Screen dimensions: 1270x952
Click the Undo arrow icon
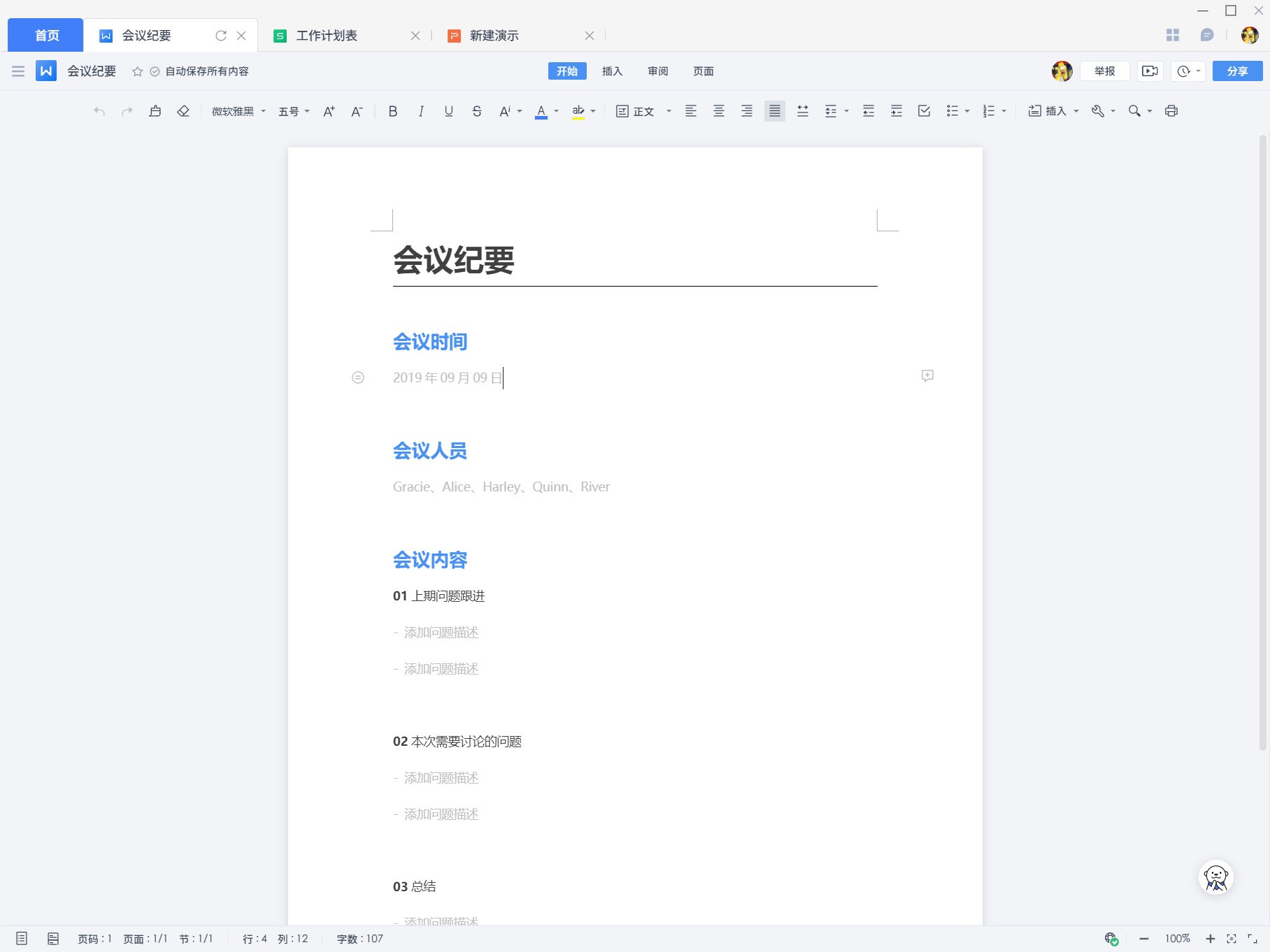coord(99,111)
